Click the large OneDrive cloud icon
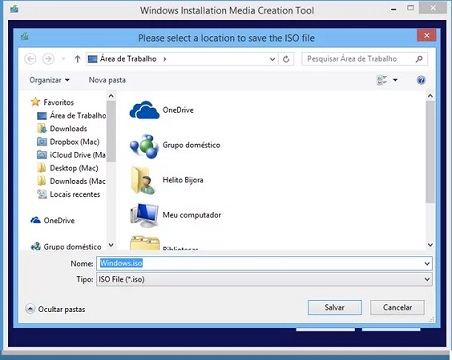 (x=144, y=110)
